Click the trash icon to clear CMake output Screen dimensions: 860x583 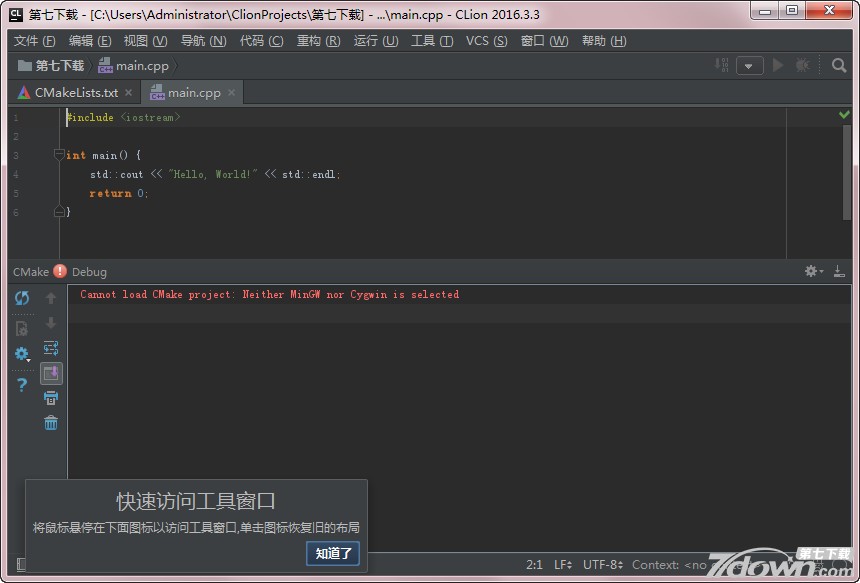pyautogui.click(x=51, y=423)
